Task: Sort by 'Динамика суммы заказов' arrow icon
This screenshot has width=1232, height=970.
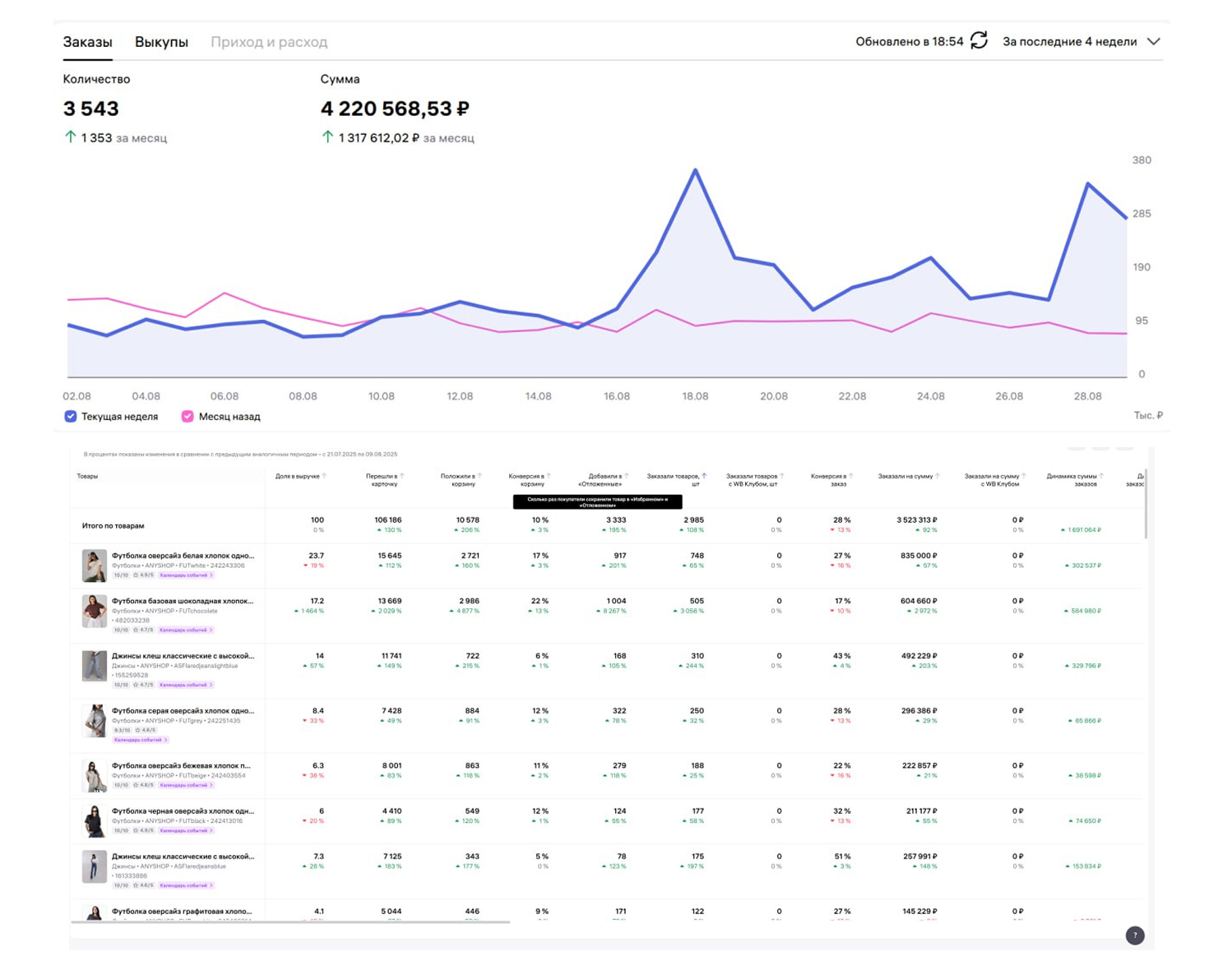Action: (x=1101, y=476)
